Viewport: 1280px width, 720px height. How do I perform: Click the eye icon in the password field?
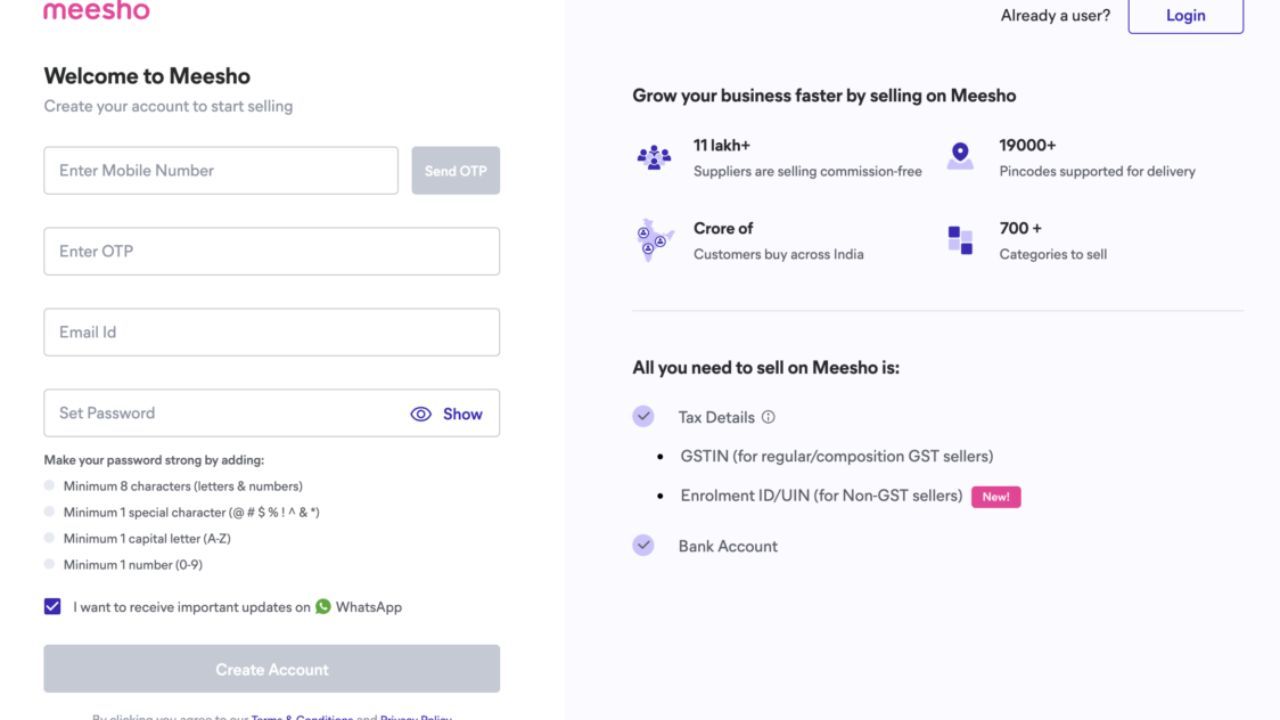coord(421,413)
